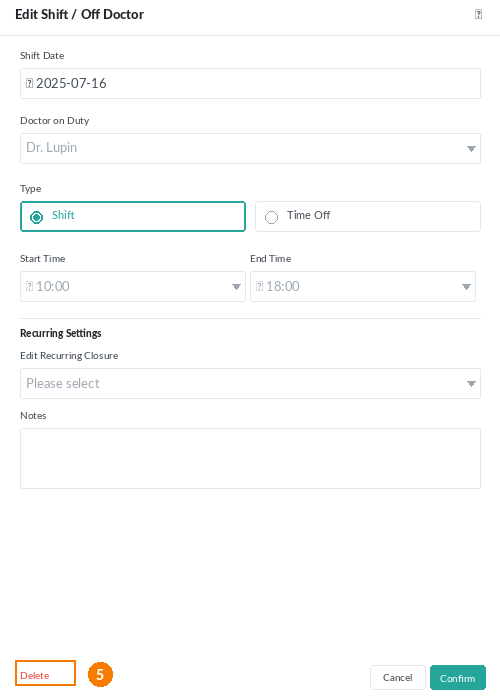The height and width of the screenshot is (700, 500).
Task: Click the Start Time label
Action: [x=42, y=258]
